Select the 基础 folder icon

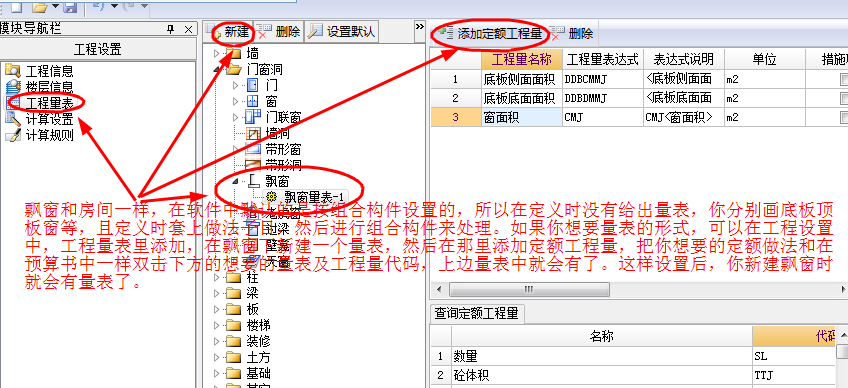[x=233, y=373]
